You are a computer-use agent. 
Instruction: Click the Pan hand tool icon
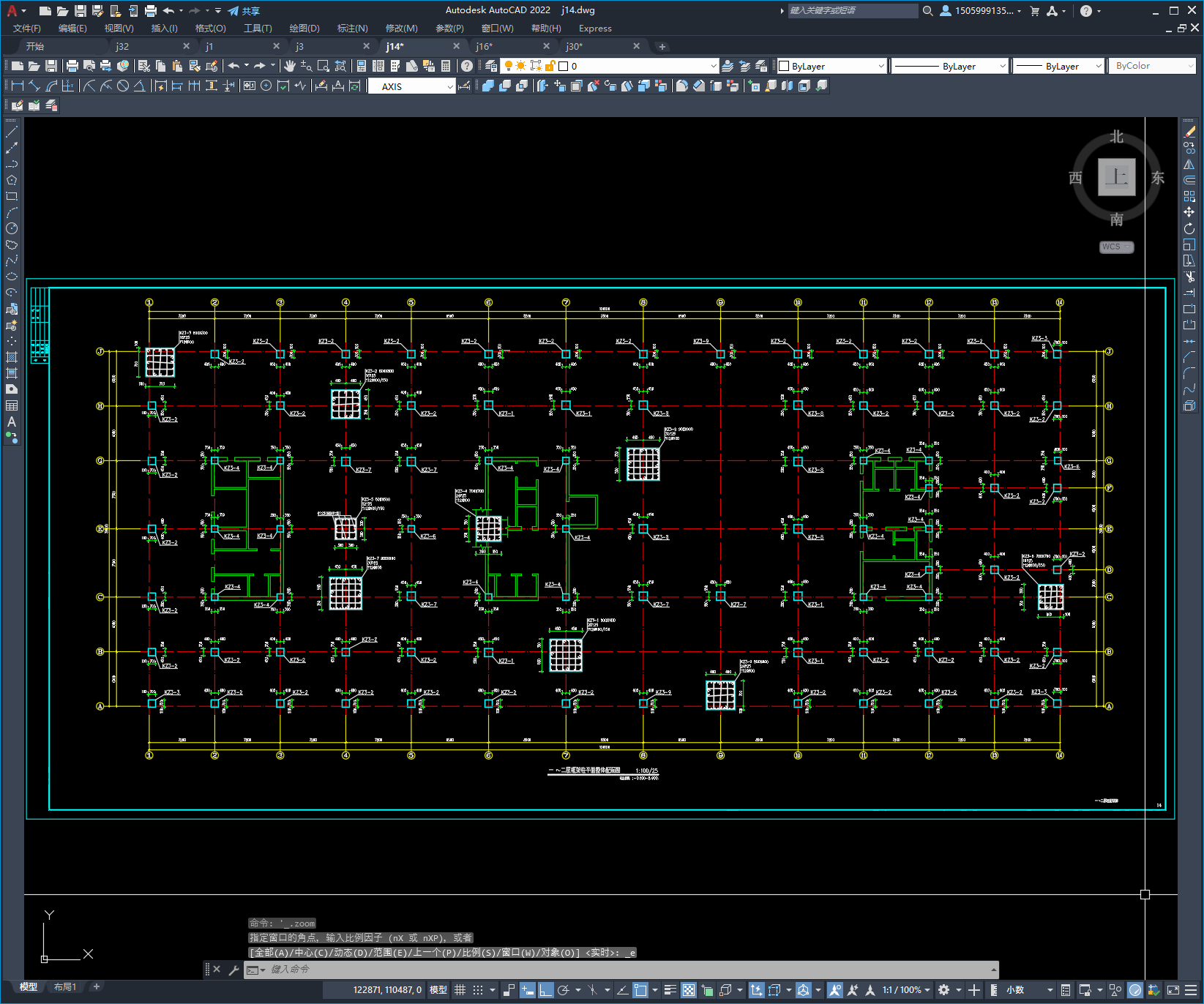(290, 66)
